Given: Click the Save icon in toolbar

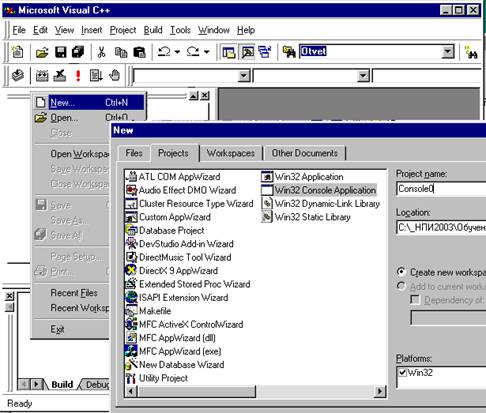Looking at the screenshot, I should tap(61, 52).
